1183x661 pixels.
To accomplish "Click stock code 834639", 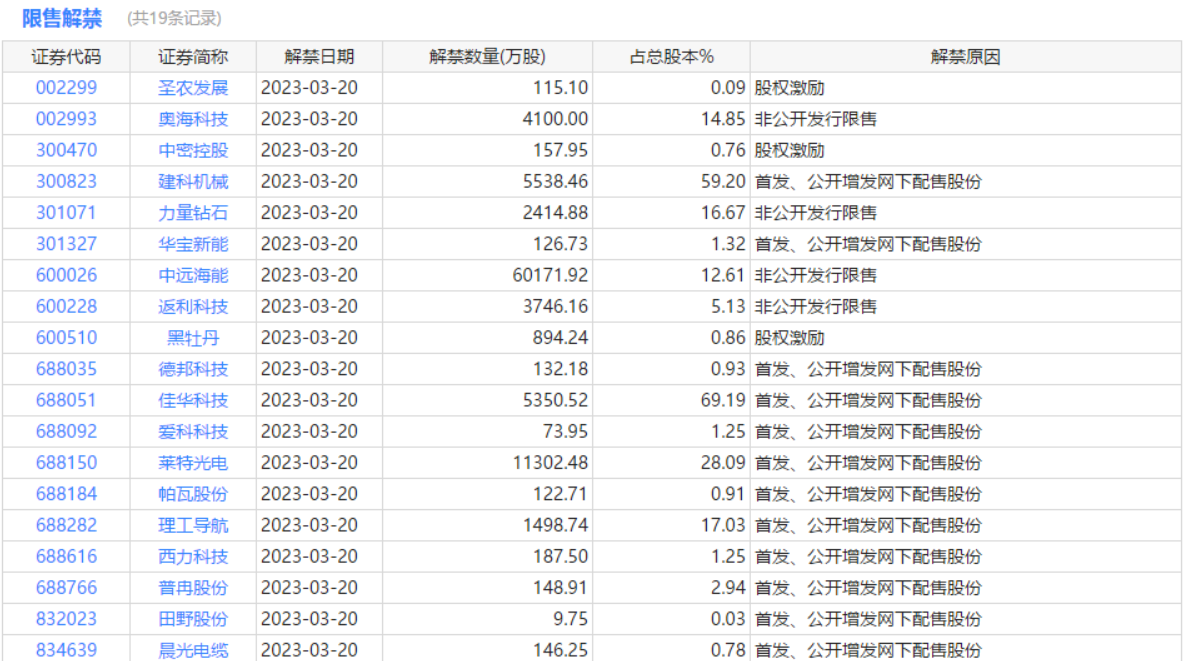I will click(66, 650).
